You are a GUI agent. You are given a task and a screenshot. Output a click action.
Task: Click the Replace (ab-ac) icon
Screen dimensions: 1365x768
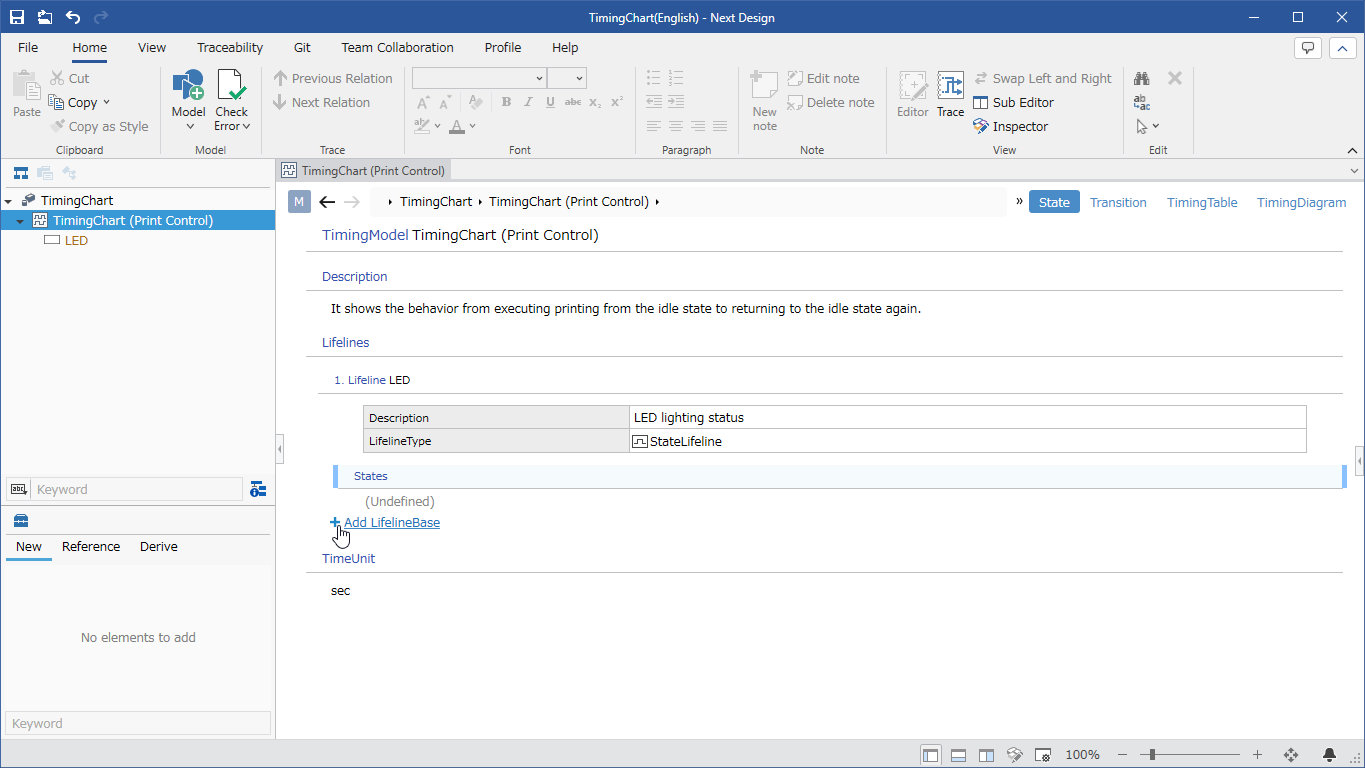click(x=1142, y=102)
